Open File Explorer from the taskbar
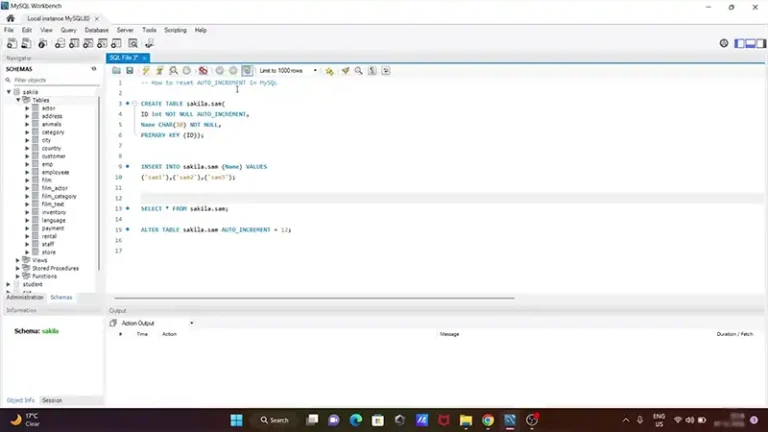Image resolution: width=768 pixels, height=432 pixels. coord(466,420)
